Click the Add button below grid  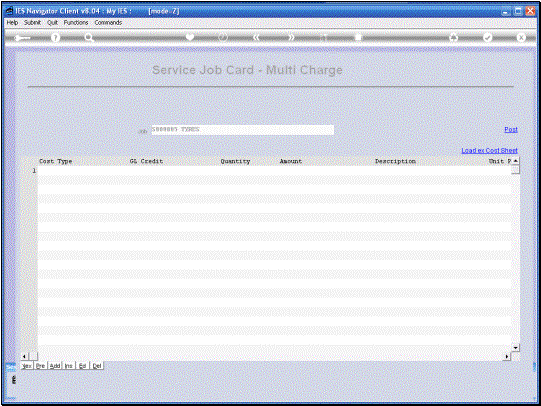(x=55, y=366)
